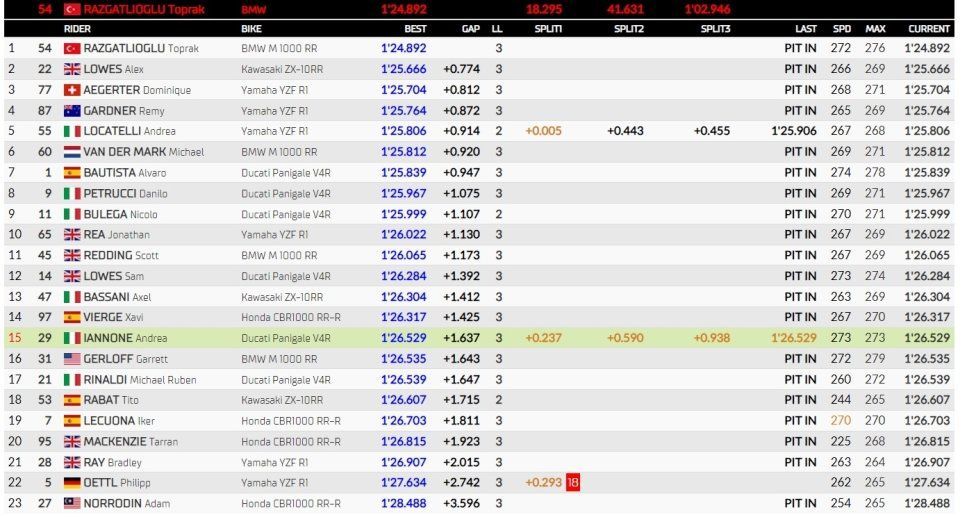Click PIT IN status for BAUTISTA
The width and height of the screenshot is (976, 517).
point(800,173)
